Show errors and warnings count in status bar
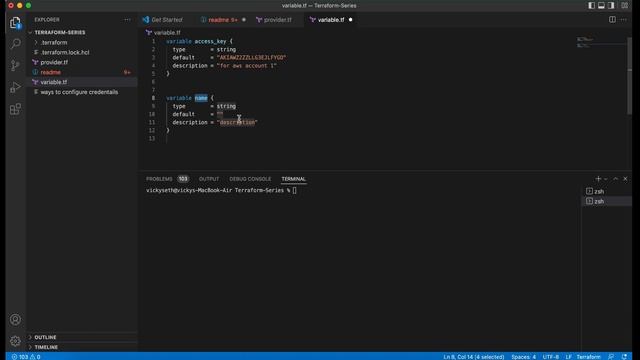640x360 pixels. point(26,357)
